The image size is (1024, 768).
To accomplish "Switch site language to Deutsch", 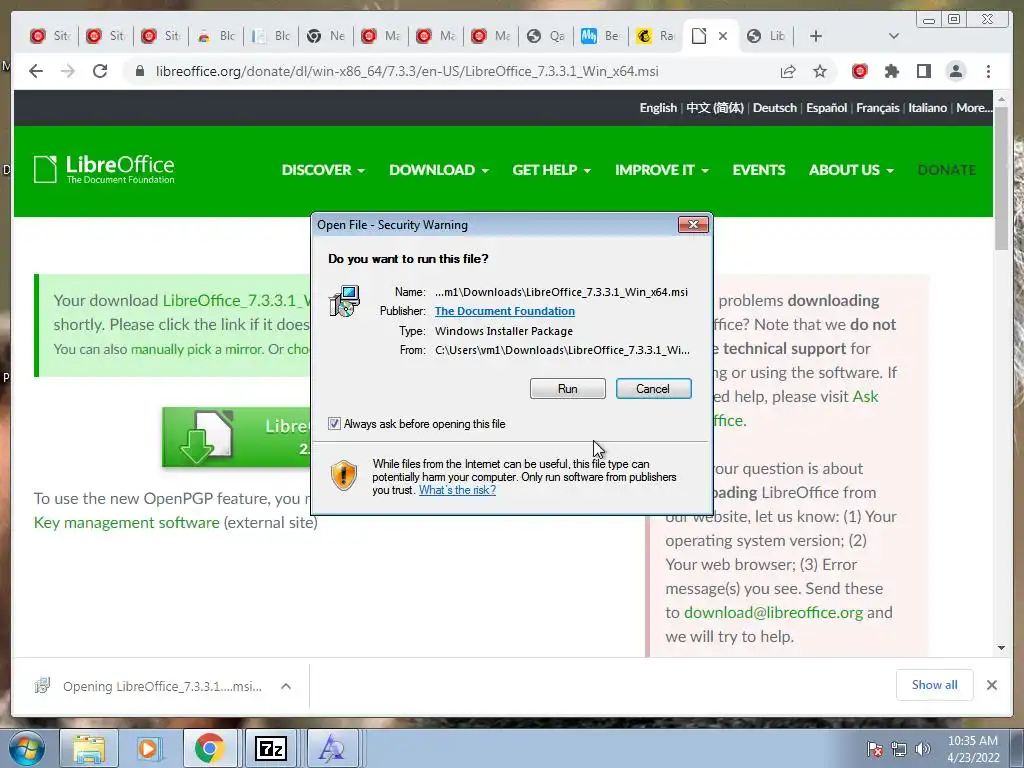I will [775, 108].
